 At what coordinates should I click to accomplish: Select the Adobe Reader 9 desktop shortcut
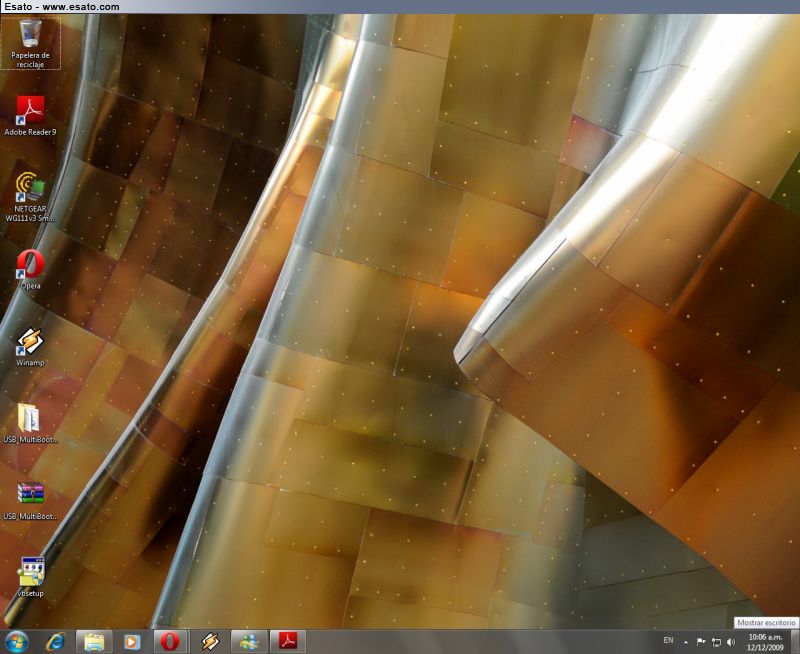[x=31, y=116]
